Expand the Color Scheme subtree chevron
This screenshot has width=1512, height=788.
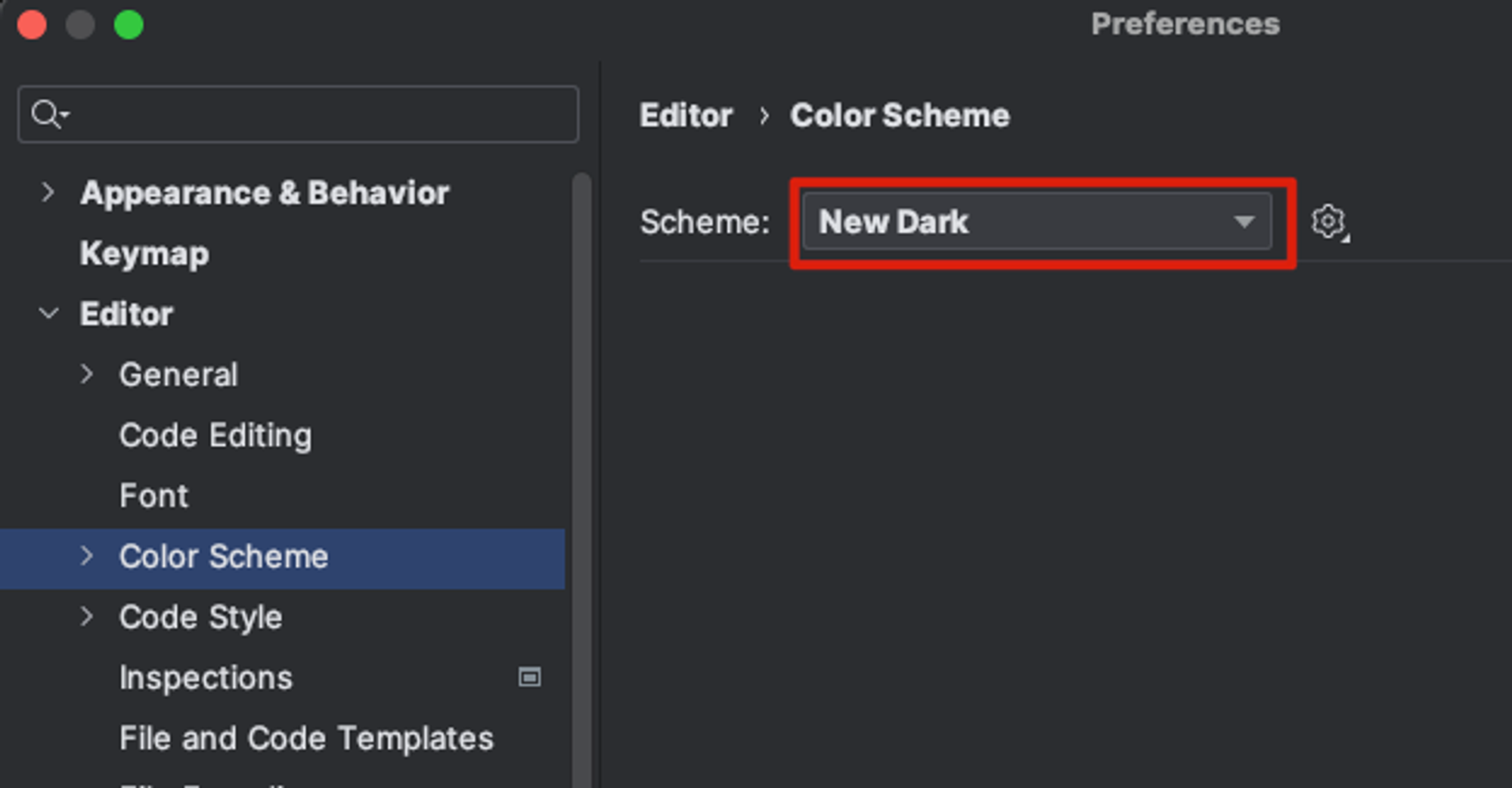[x=87, y=556]
